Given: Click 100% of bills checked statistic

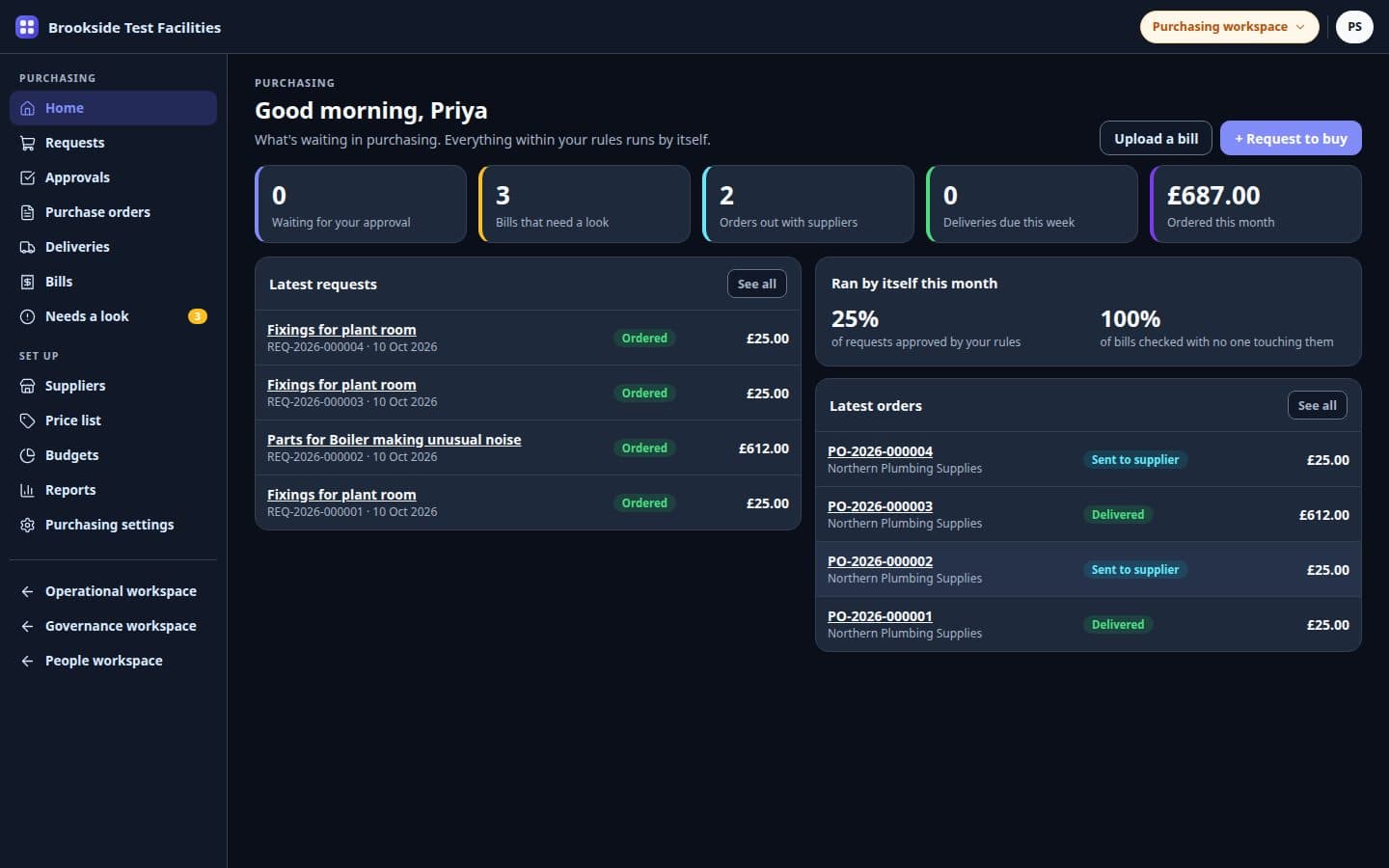Looking at the screenshot, I should click(x=1216, y=328).
